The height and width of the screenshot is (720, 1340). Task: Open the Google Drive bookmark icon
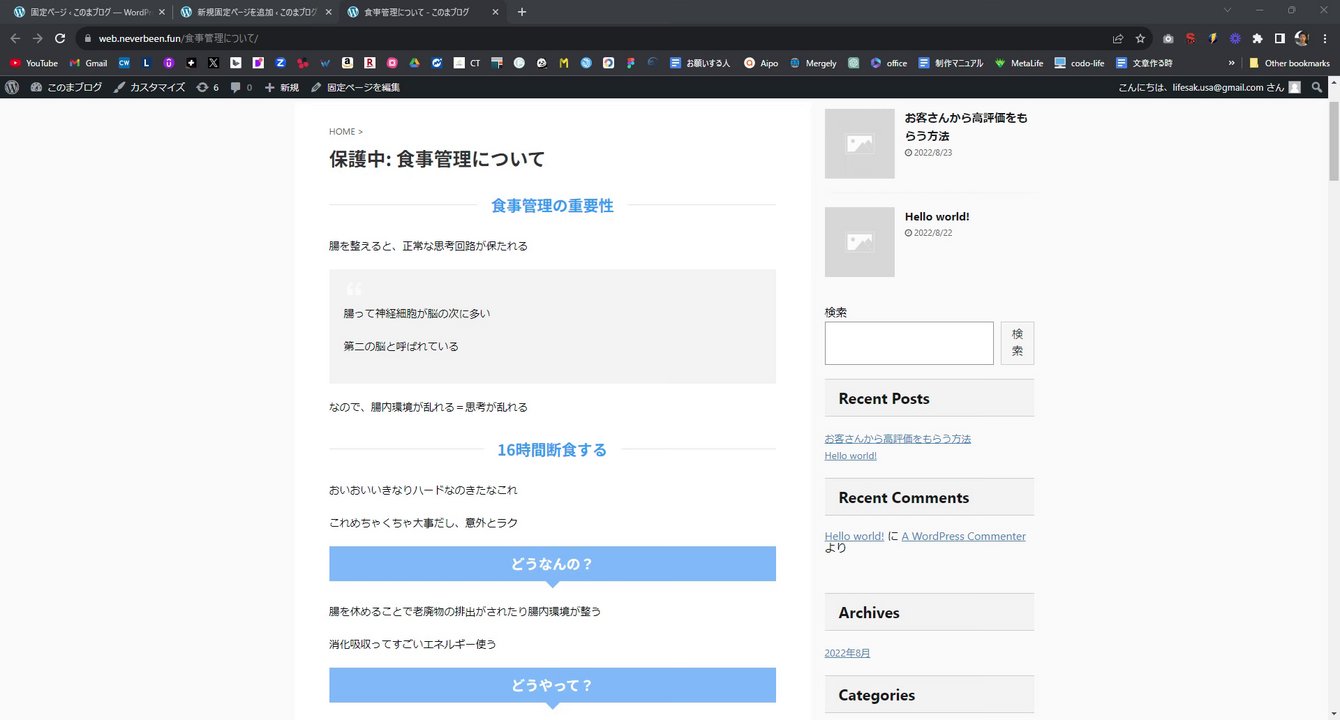click(x=414, y=63)
